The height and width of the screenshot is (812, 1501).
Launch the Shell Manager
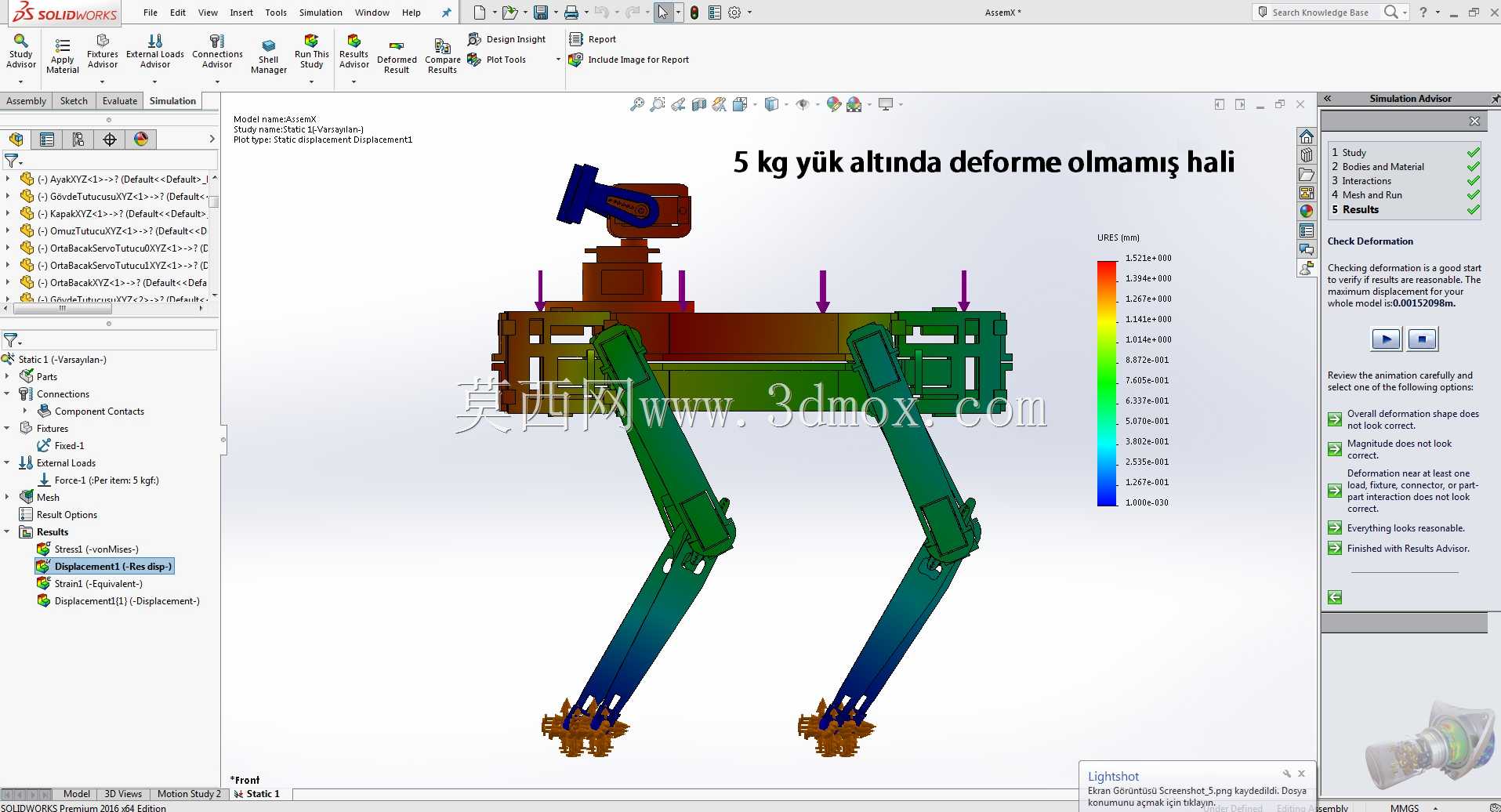tap(269, 56)
